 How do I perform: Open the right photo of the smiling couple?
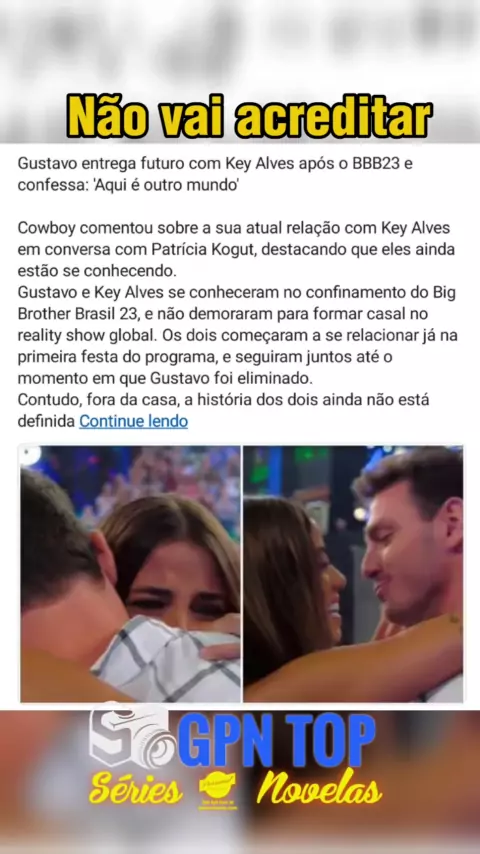[353, 574]
